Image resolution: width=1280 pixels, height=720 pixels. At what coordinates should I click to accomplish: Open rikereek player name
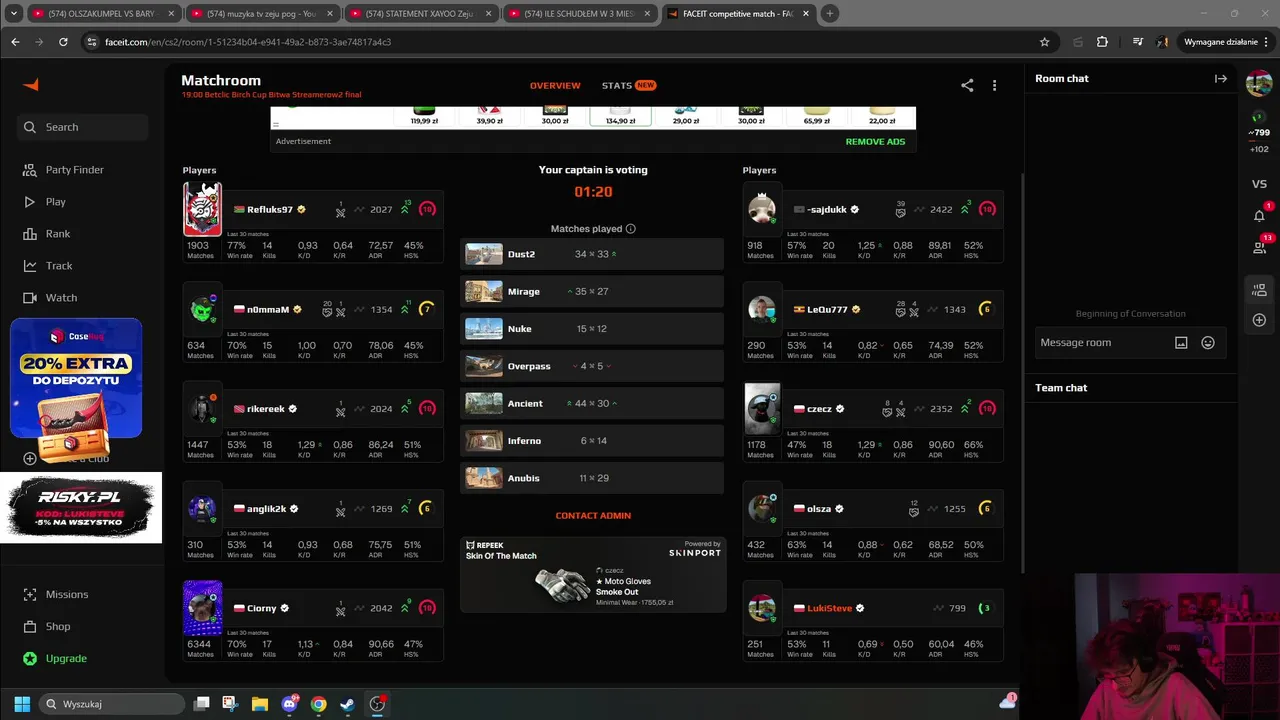(x=266, y=409)
